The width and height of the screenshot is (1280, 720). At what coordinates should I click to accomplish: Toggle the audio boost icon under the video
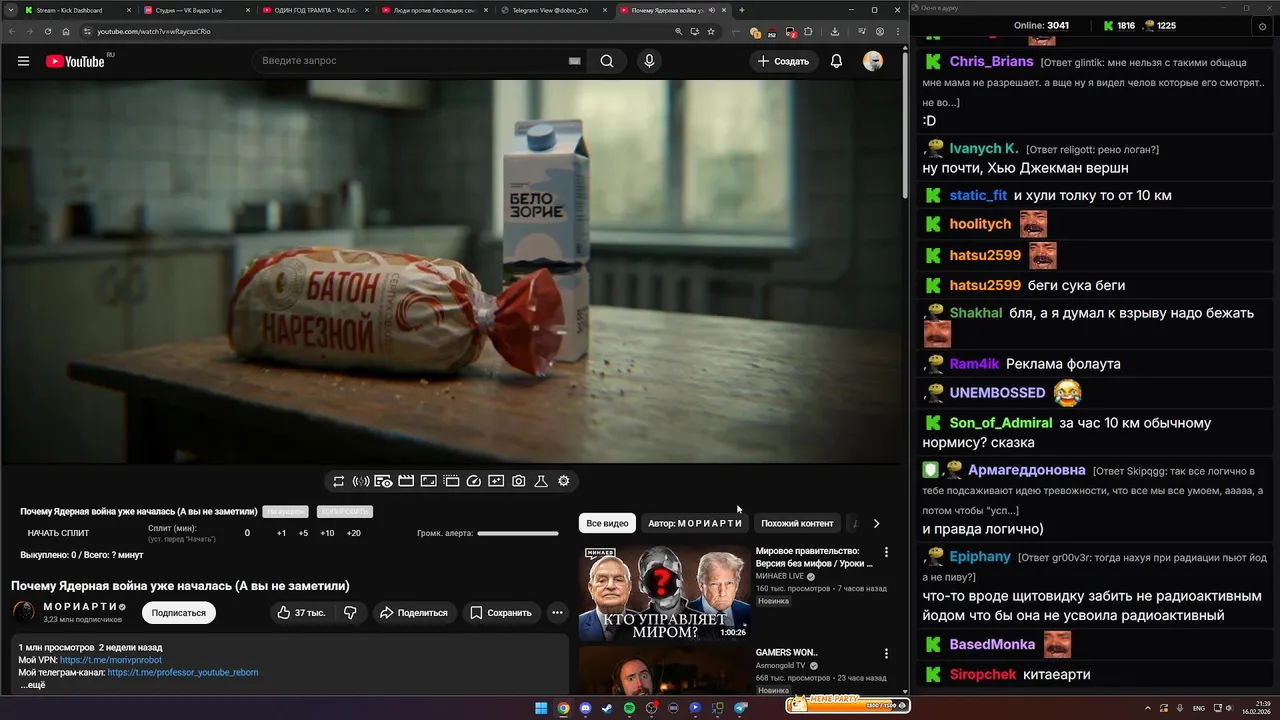(x=361, y=481)
